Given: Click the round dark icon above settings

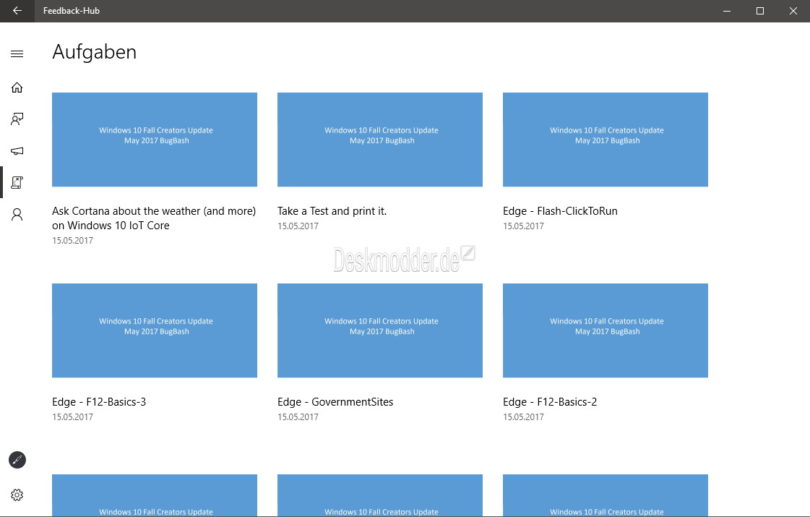Looking at the screenshot, I should point(17,460).
